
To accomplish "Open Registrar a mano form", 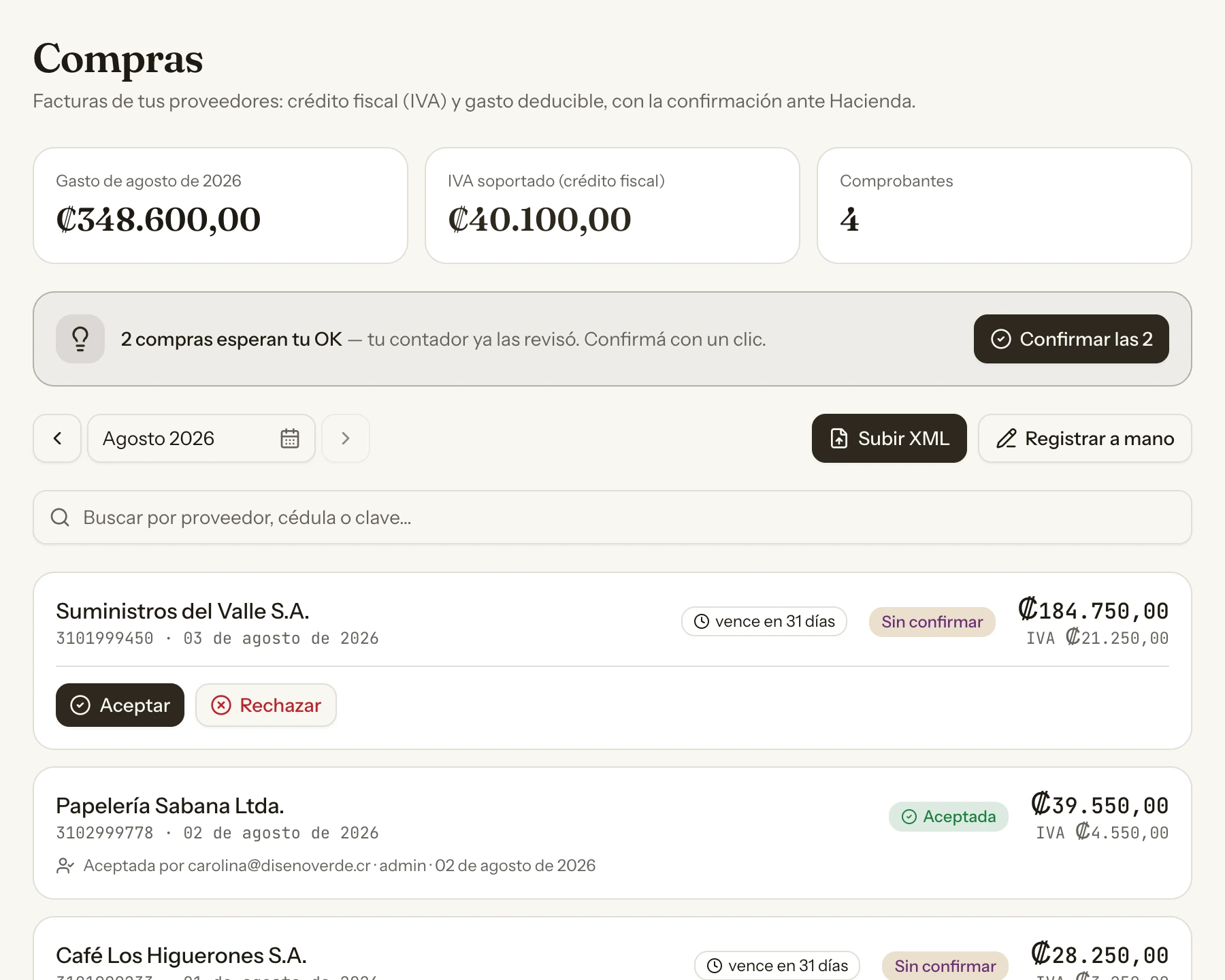I will click(x=1085, y=438).
